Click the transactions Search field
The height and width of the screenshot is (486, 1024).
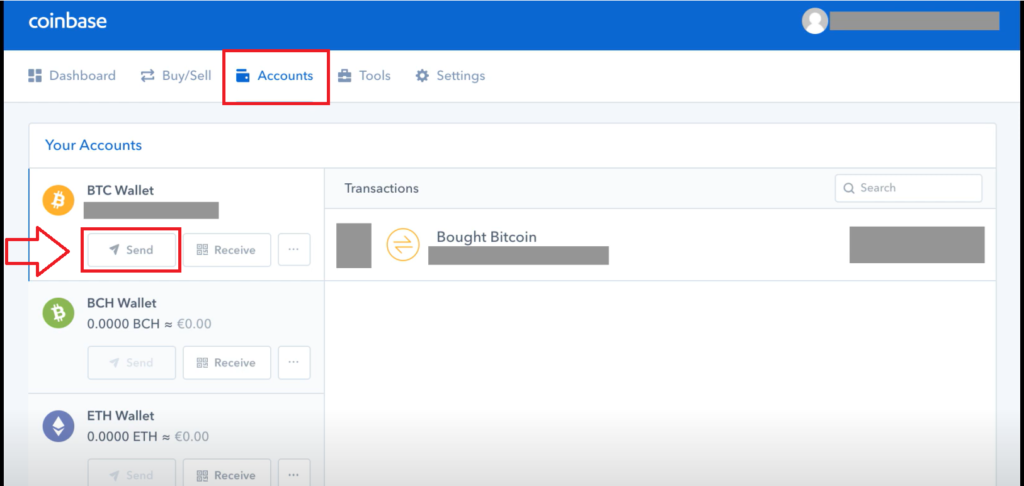[908, 188]
